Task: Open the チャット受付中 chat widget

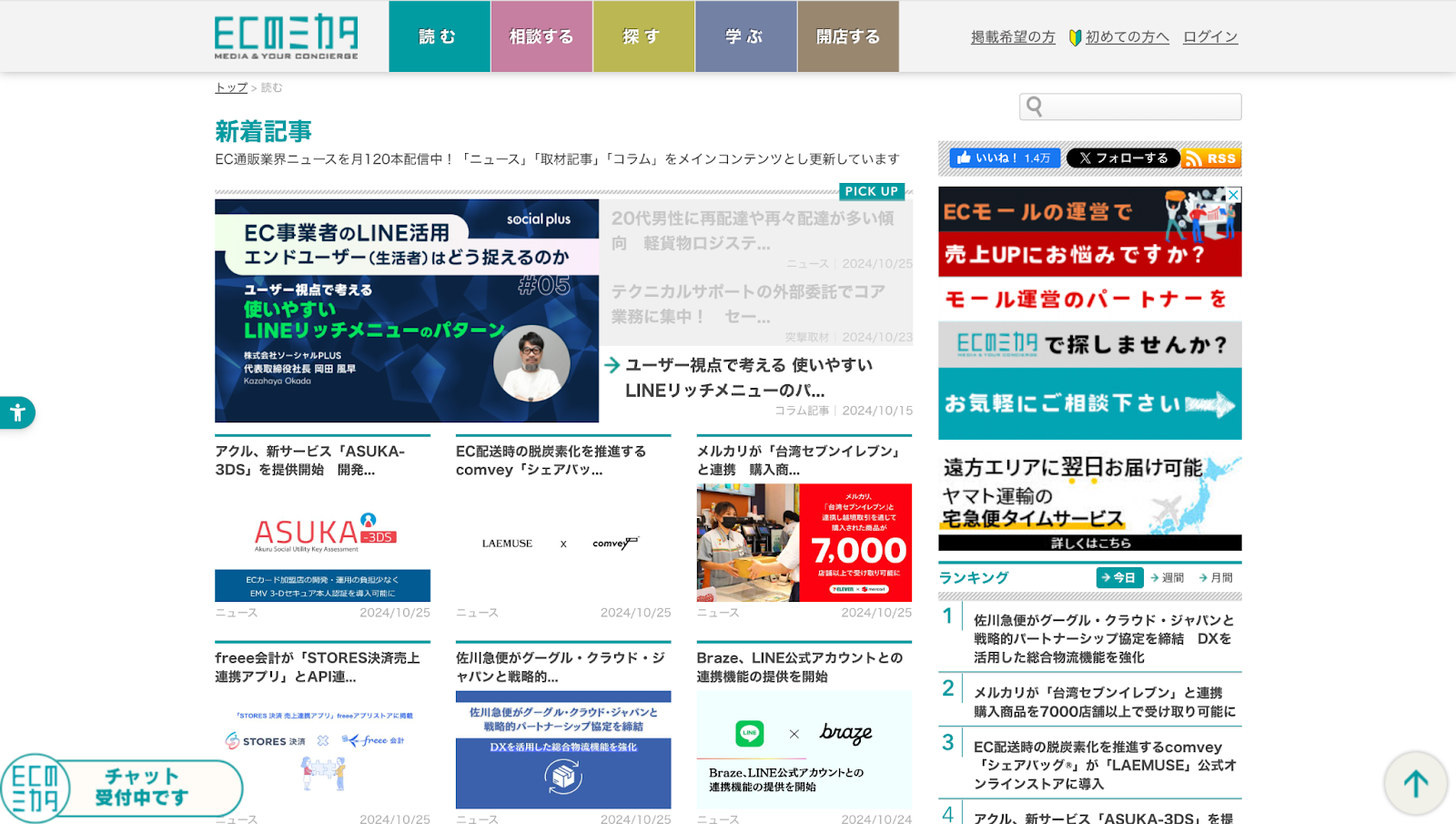Action: tap(122, 787)
